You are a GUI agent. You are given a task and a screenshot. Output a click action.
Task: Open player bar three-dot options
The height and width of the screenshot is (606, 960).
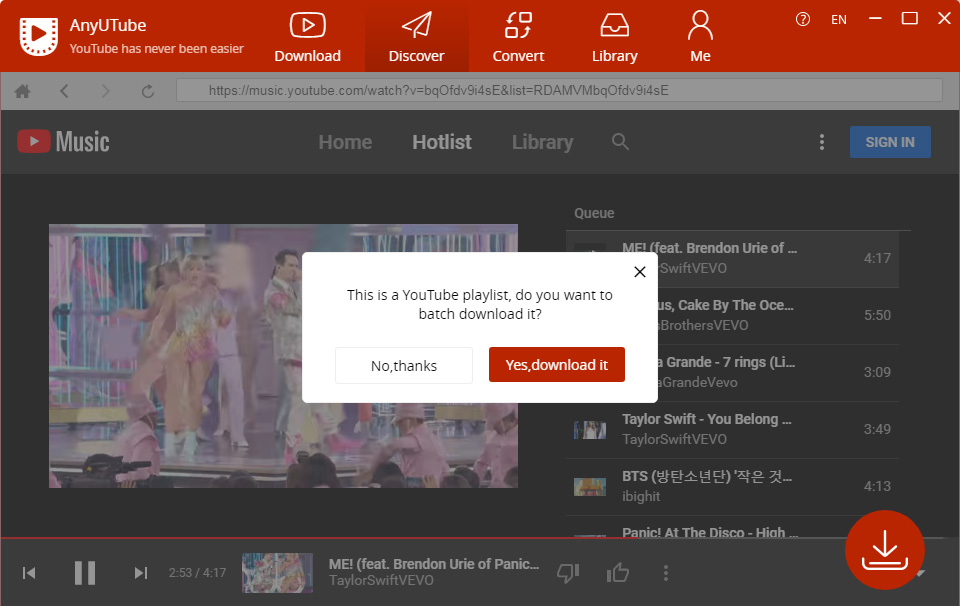666,573
